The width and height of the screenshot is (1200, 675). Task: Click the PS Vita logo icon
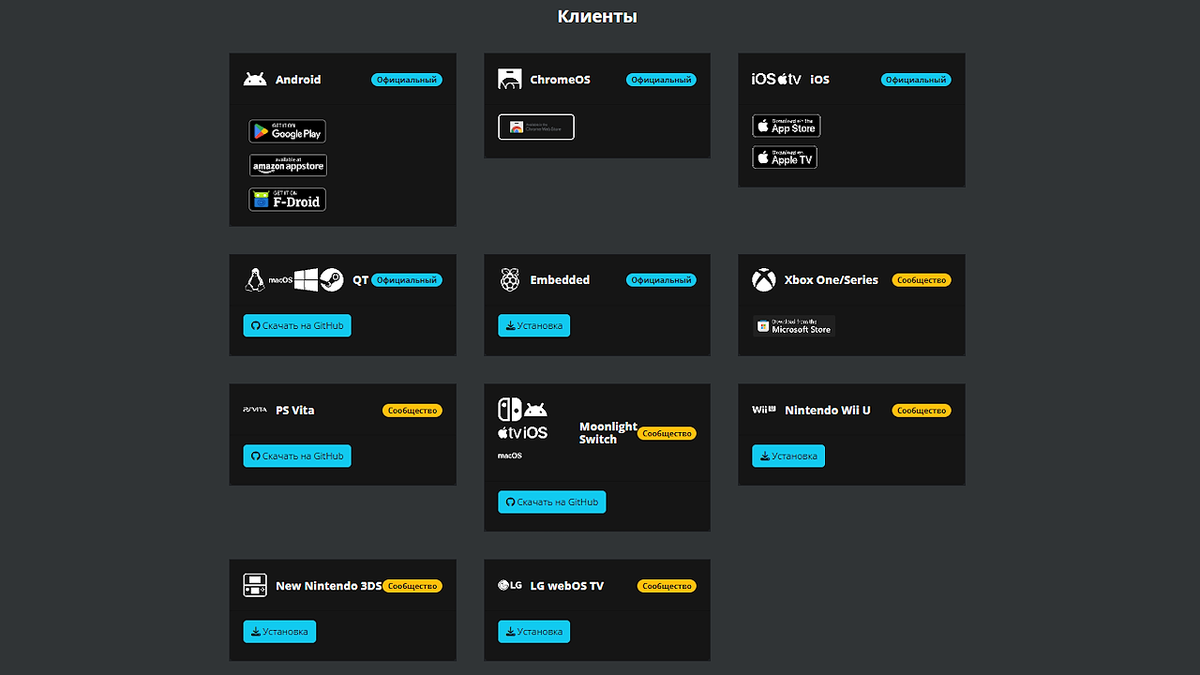pos(255,410)
